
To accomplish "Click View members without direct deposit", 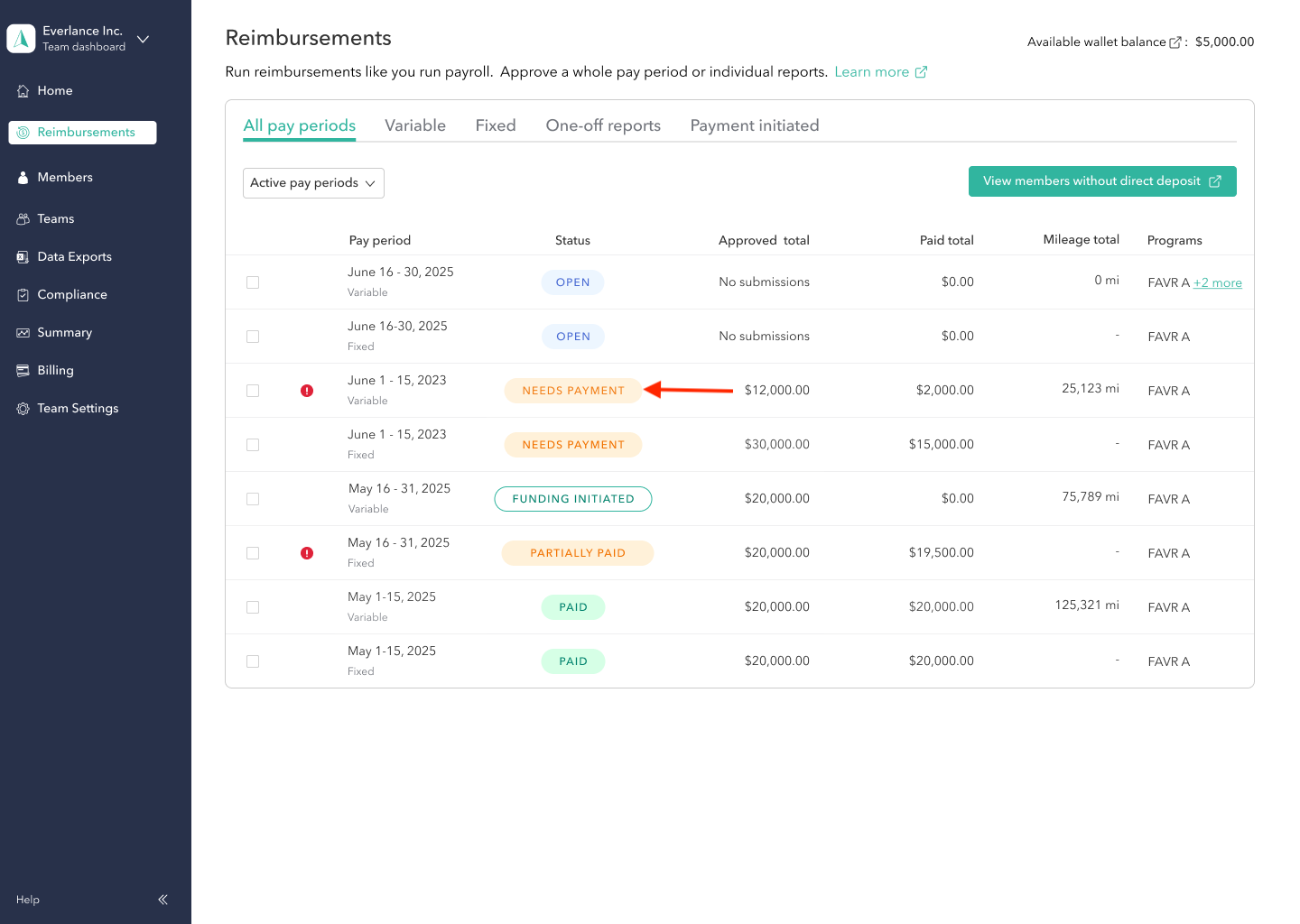I will 1102,180.
